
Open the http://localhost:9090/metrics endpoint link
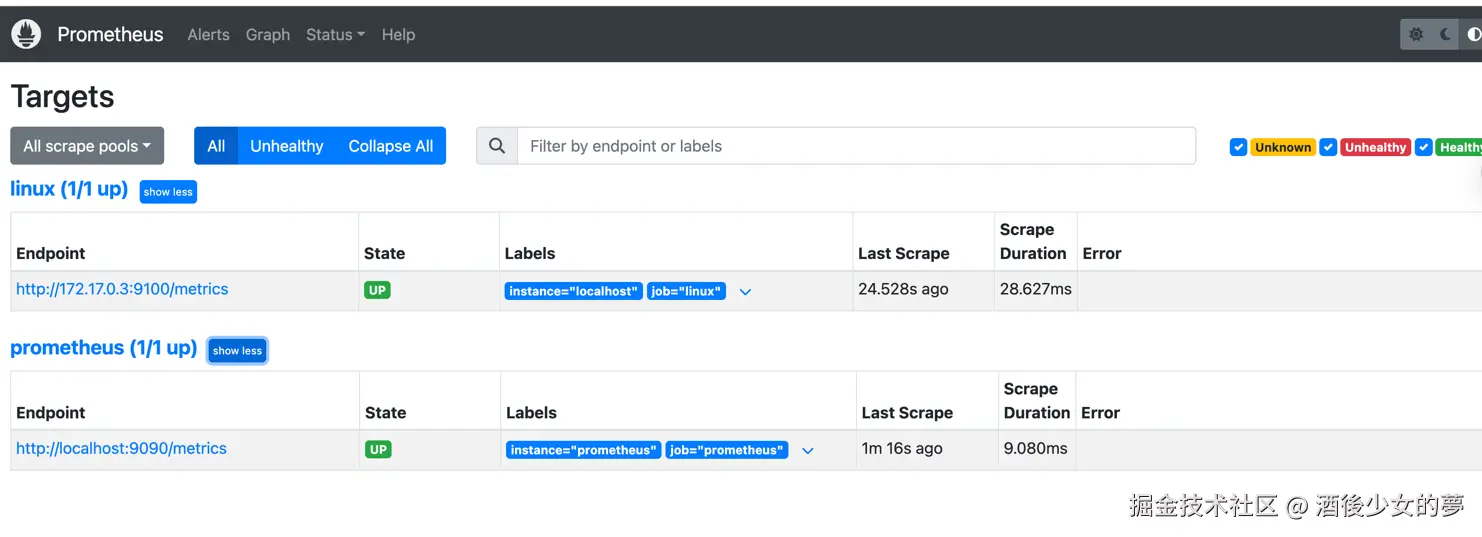click(121, 448)
